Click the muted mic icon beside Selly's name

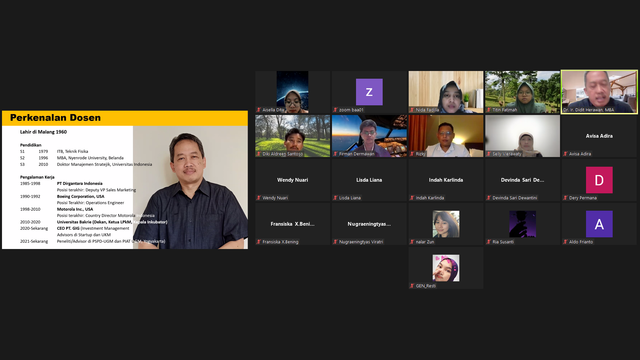pos(489,154)
